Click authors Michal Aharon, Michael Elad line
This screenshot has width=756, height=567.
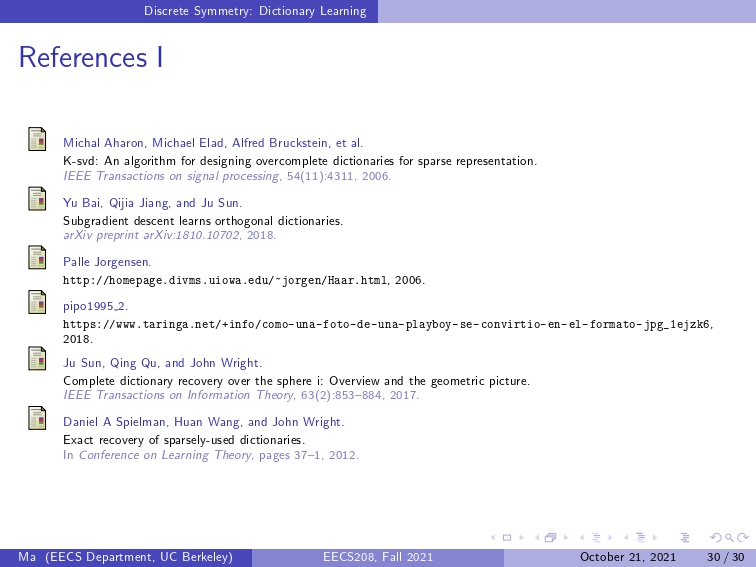pos(213,143)
